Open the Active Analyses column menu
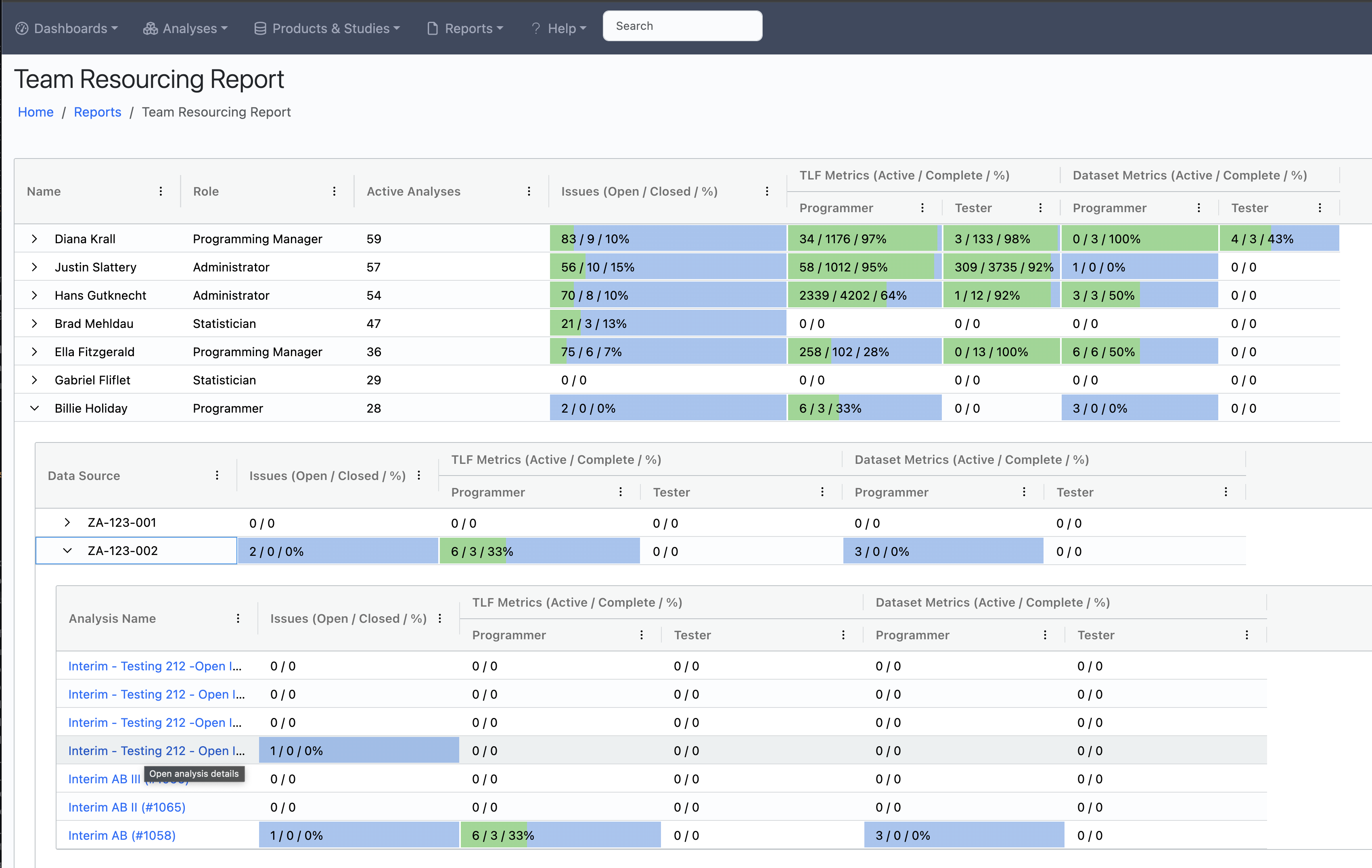Image resolution: width=1372 pixels, height=868 pixels. tap(529, 191)
